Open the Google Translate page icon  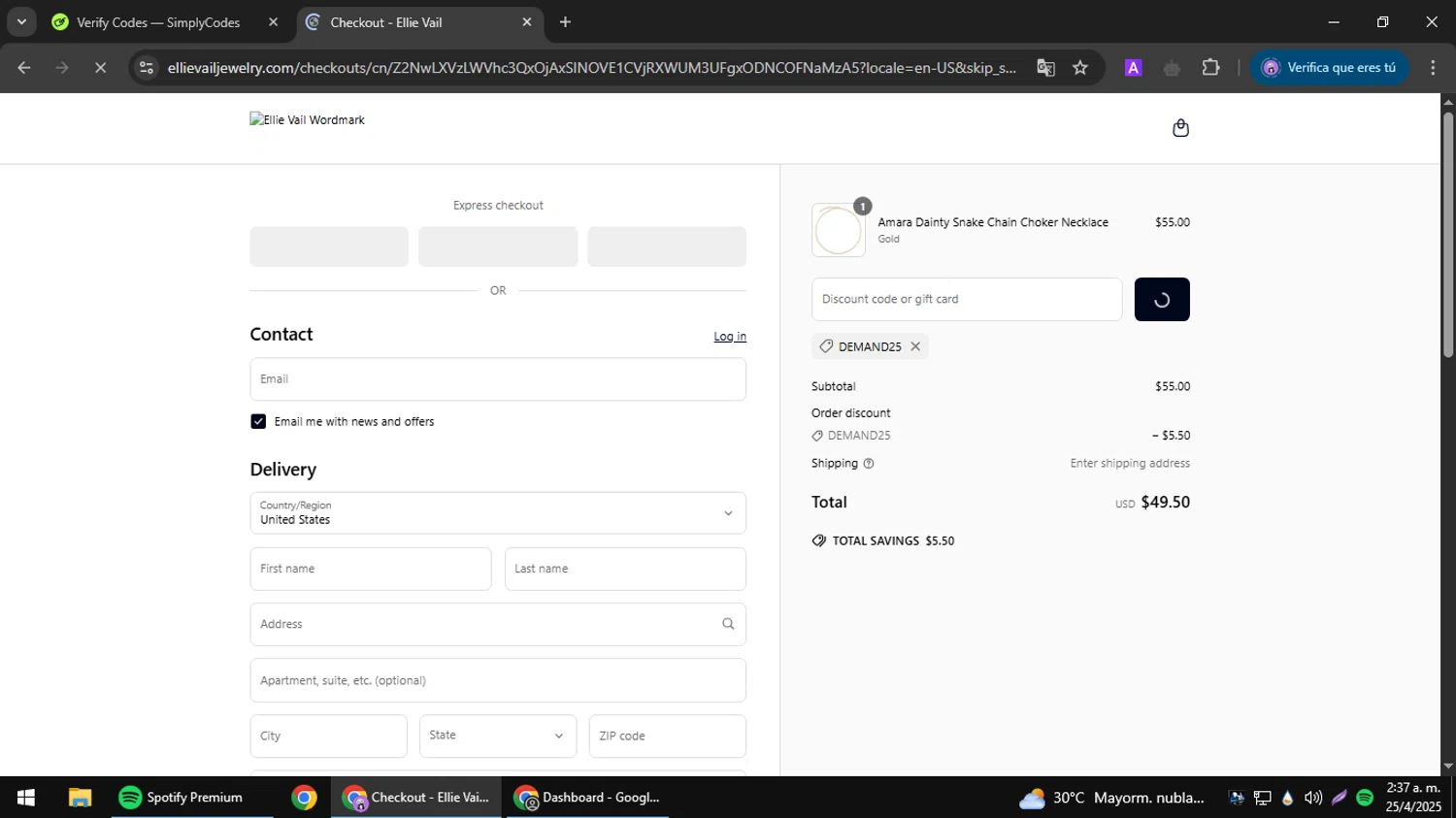(x=1045, y=68)
